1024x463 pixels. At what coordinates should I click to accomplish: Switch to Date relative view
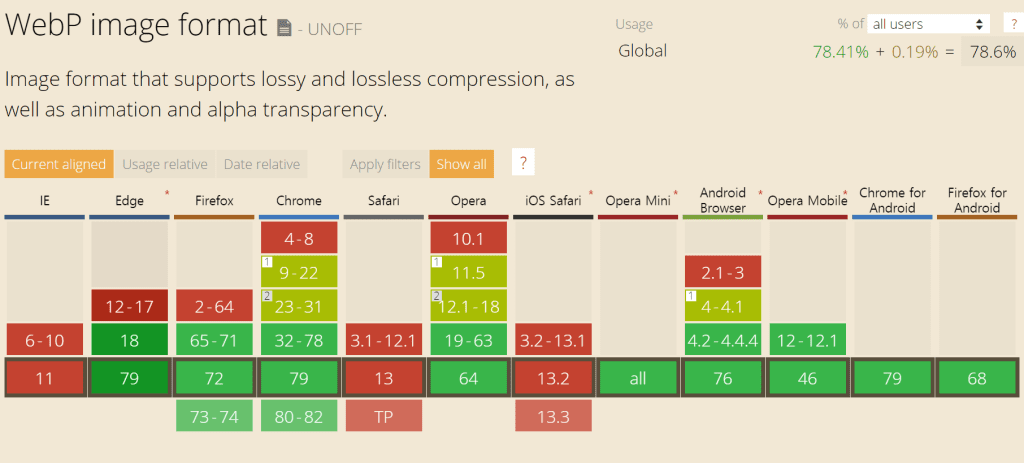261,164
